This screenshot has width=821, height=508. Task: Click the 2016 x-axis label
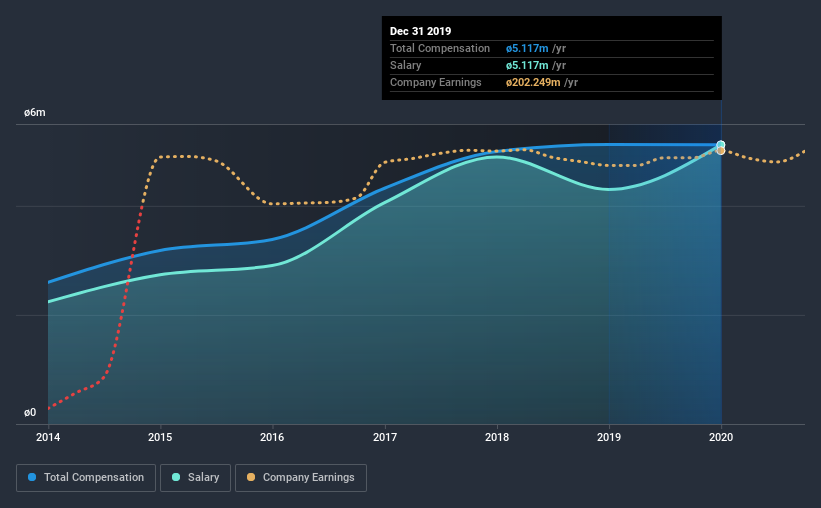pyautogui.click(x=272, y=437)
